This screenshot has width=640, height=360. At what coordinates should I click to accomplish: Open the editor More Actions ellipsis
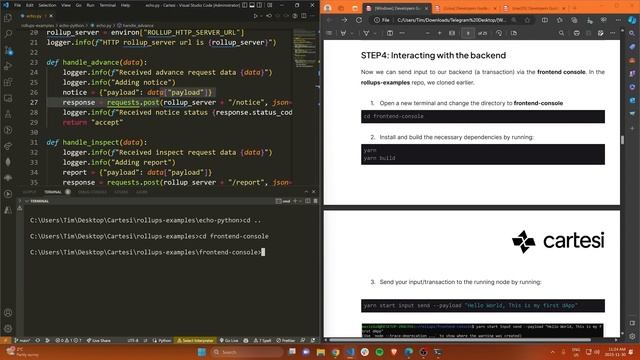[312, 16]
